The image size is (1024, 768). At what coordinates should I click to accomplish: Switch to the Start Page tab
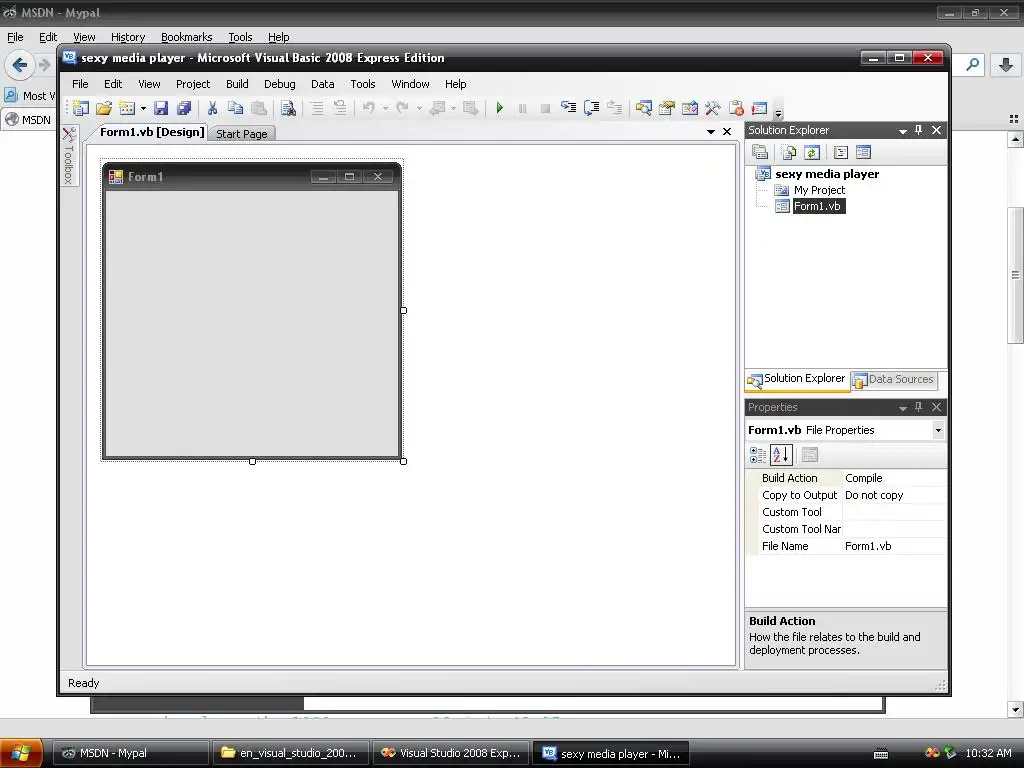tap(242, 134)
